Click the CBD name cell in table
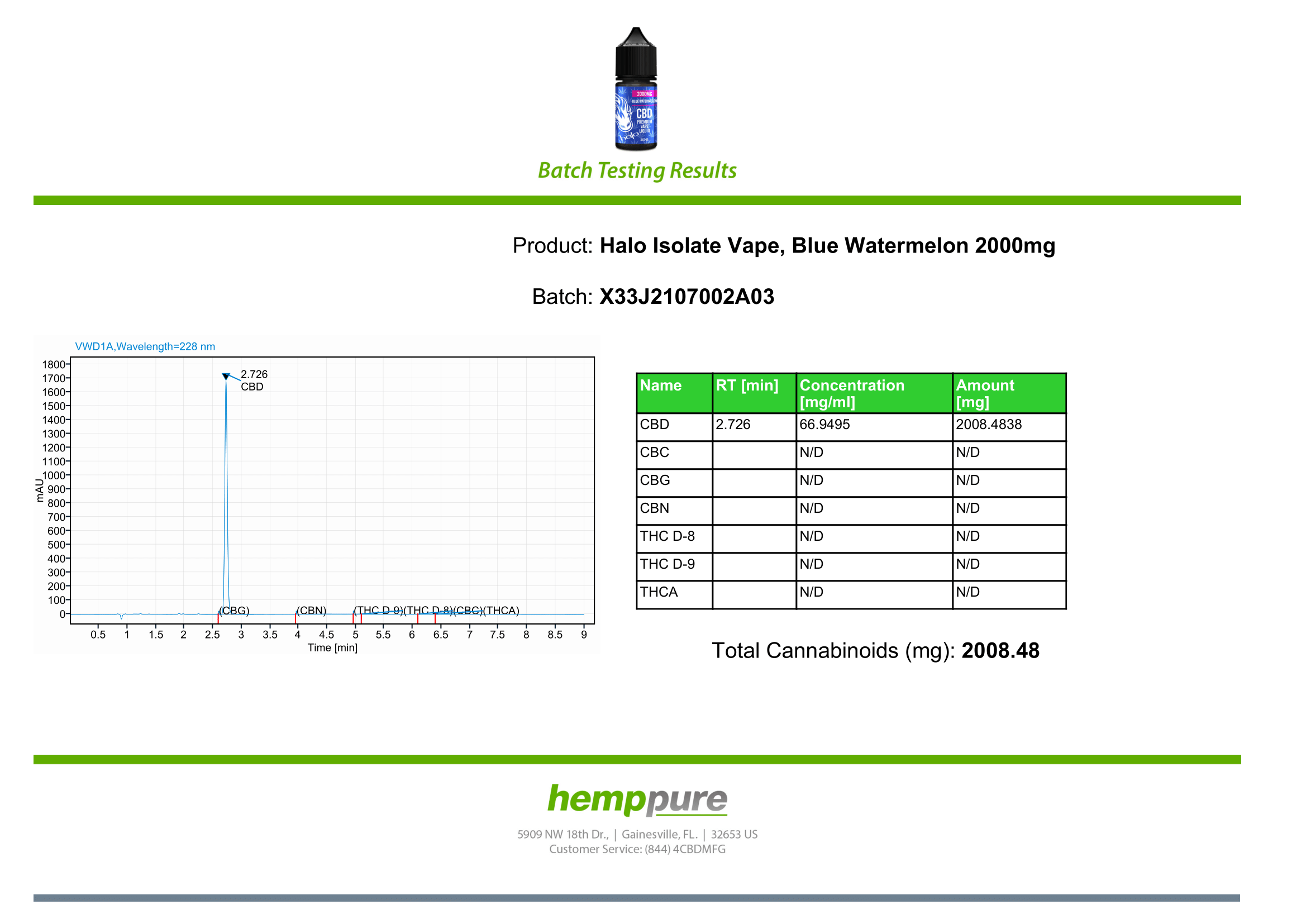The width and height of the screenshot is (1306, 924). (x=674, y=427)
